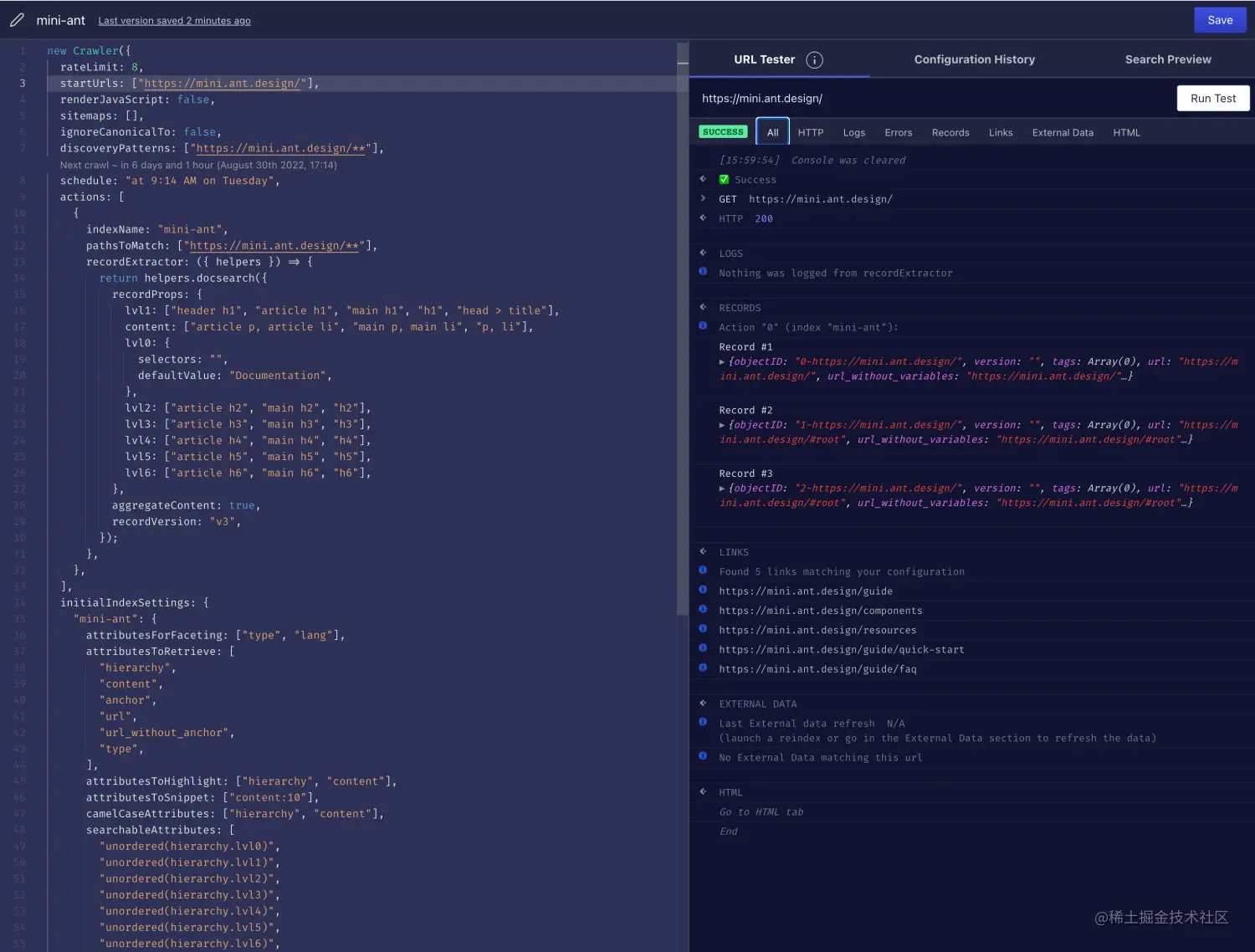The height and width of the screenshot is (952, 1255).
Task: Select the External Data filter tab
Action: point(1063,132)
